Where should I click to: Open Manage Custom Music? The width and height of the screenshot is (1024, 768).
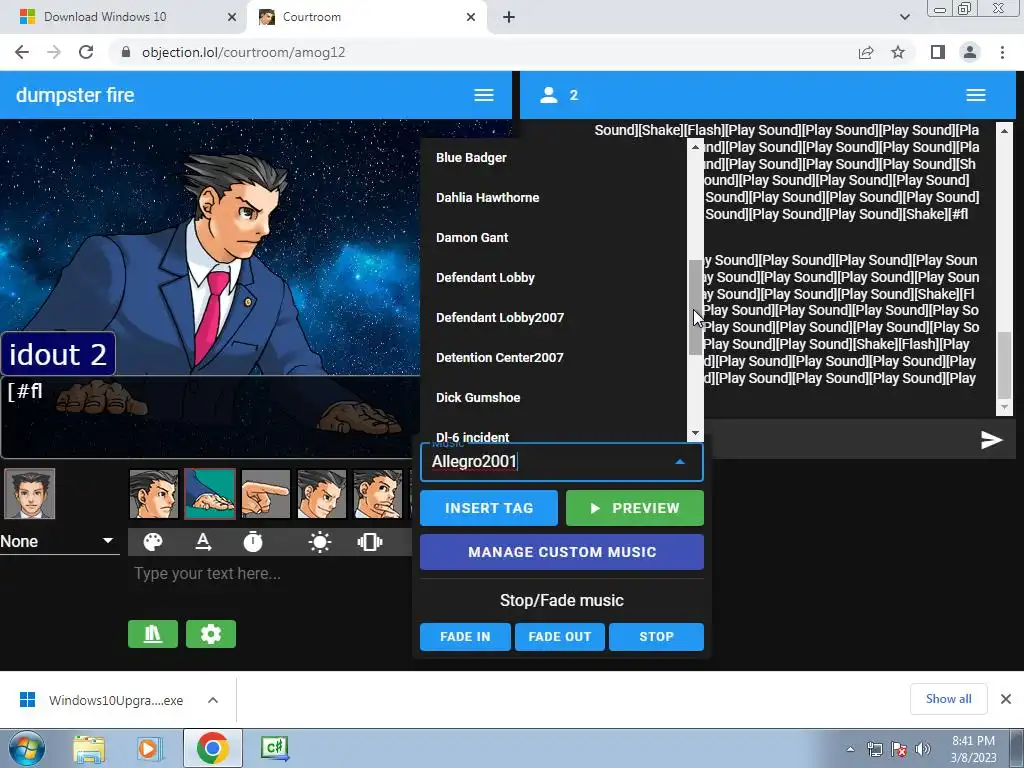click(562, 552)
